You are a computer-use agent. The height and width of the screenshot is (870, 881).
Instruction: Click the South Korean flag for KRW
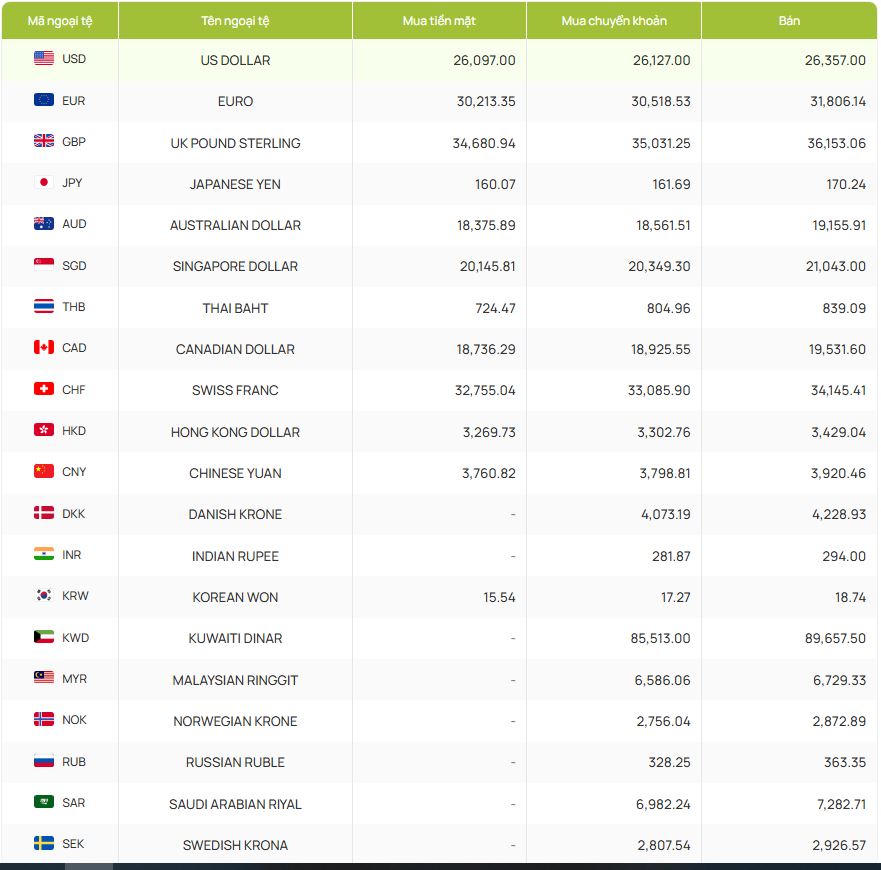pos(44,596)
